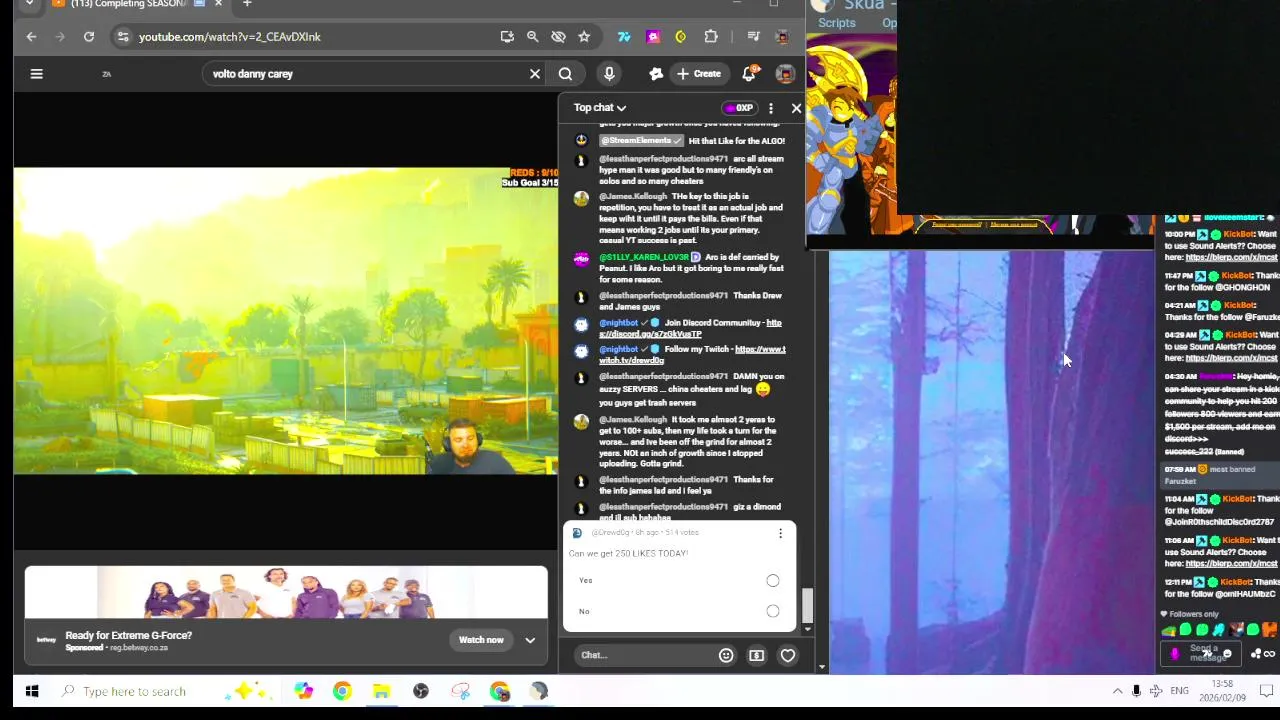Click the microphone icon in system tray
The height and width of the screenshot is (720, 1280).
click(1136, 692)
